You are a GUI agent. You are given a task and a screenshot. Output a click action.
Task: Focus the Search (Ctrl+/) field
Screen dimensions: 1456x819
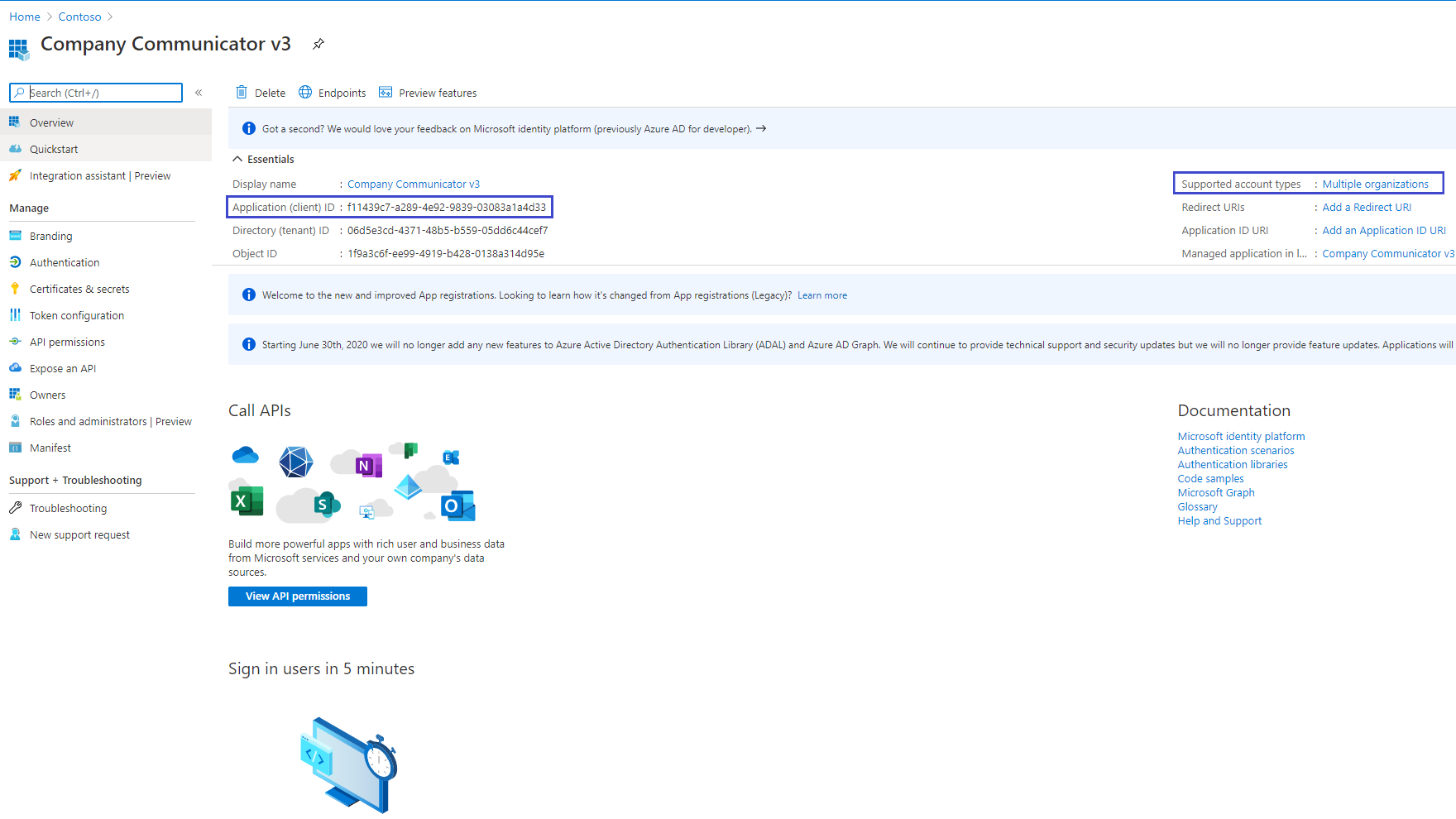coord(96,93)
